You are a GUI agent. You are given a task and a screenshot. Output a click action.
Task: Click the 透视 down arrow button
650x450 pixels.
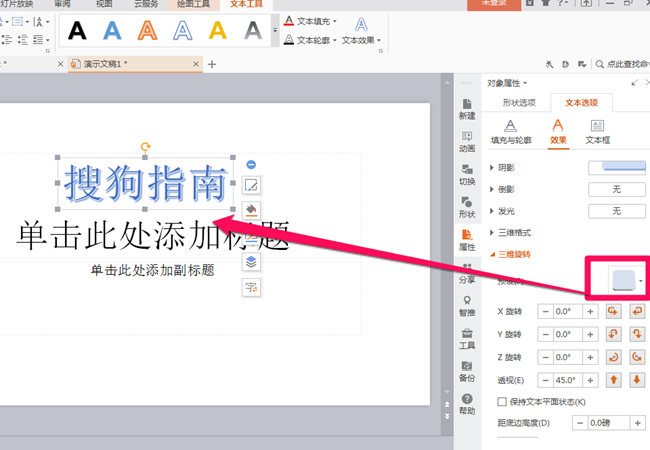point(637,380)
